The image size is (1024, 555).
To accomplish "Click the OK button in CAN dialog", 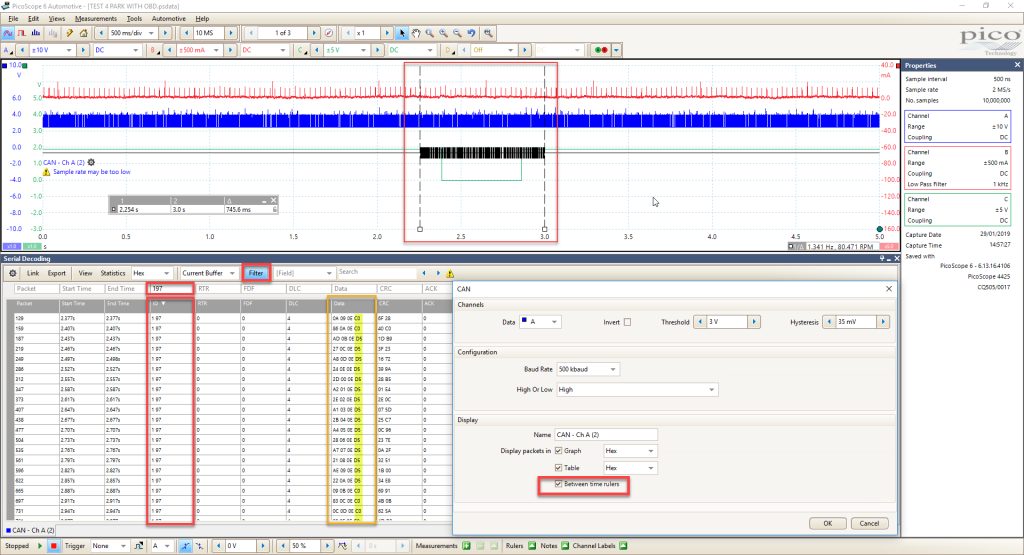I will [827, 523].
